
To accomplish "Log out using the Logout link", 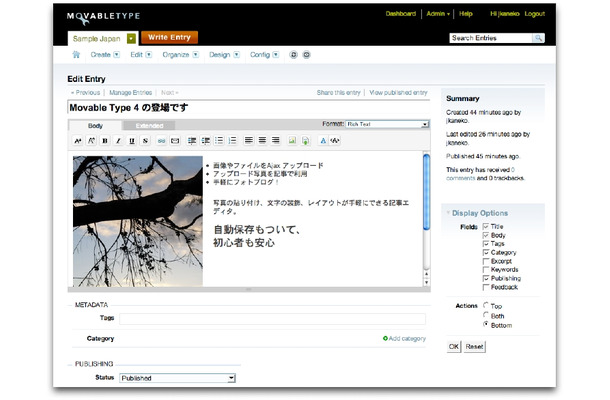I will [535, 14].
